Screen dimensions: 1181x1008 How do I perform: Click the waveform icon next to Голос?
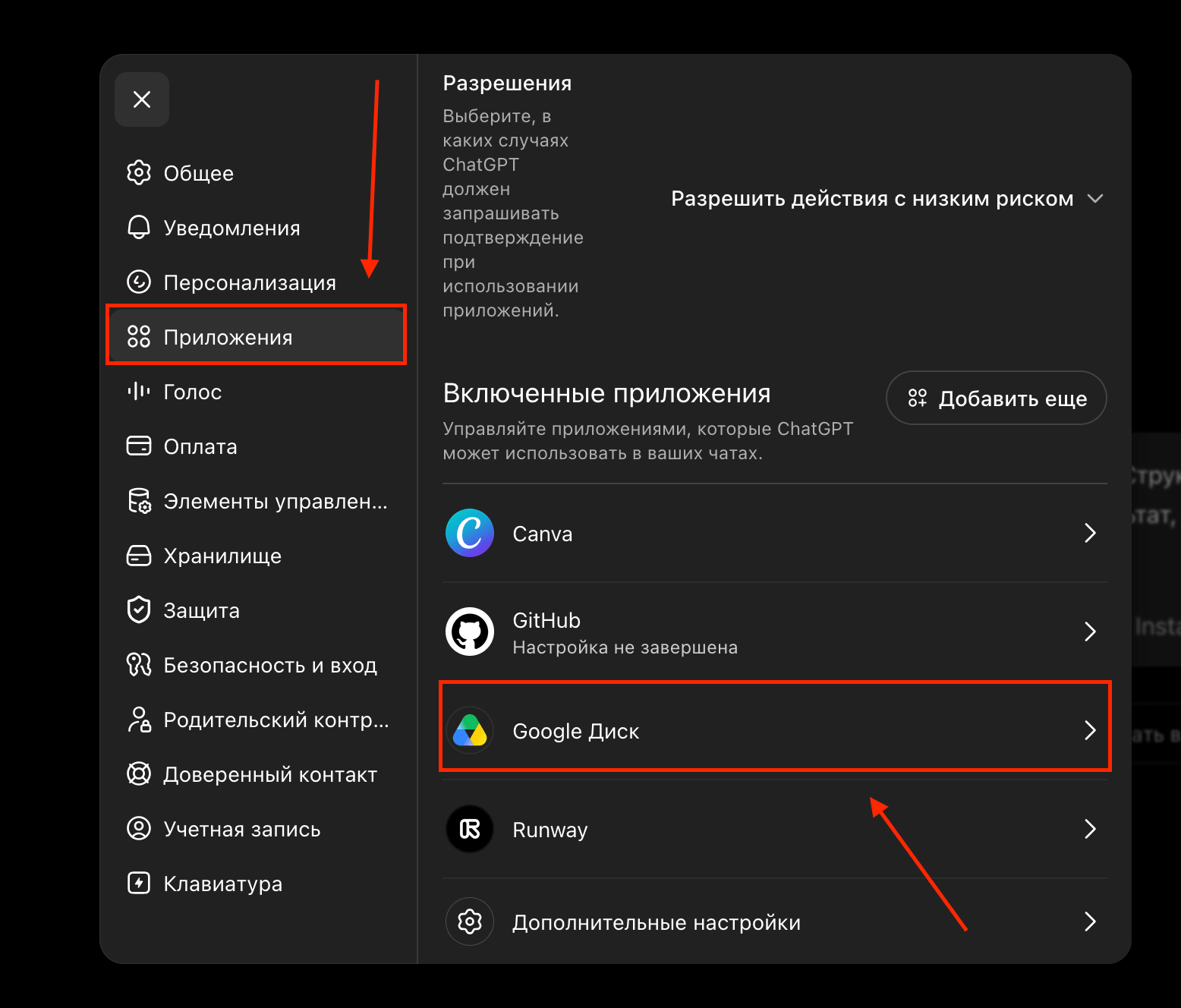click(139, 392)
